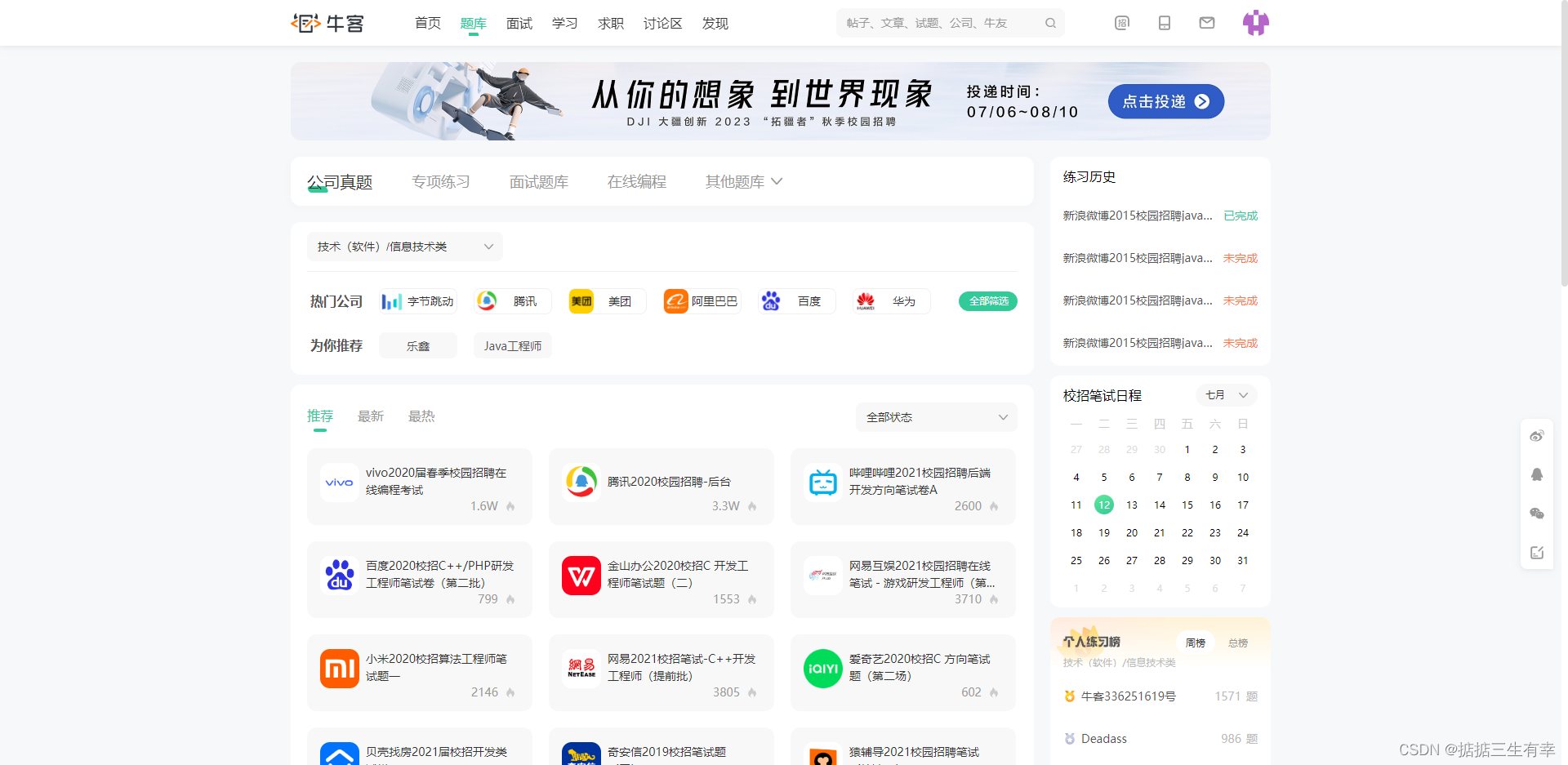Image resolution: width=1568 pixels, height=765 pixels.
Task: Select calendar date 12
Action: 1104,505
